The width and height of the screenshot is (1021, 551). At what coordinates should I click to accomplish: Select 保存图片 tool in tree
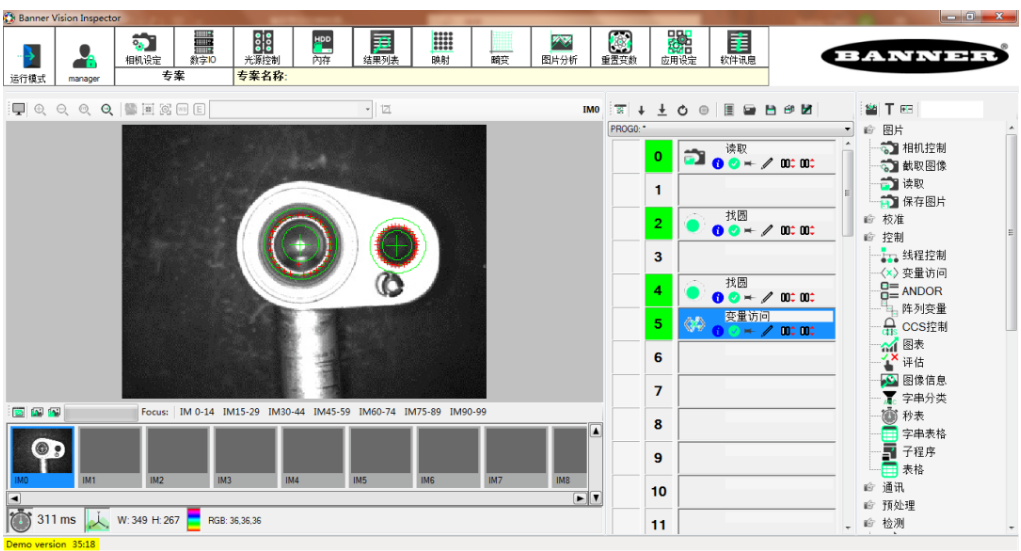click(x=923, y=201)
